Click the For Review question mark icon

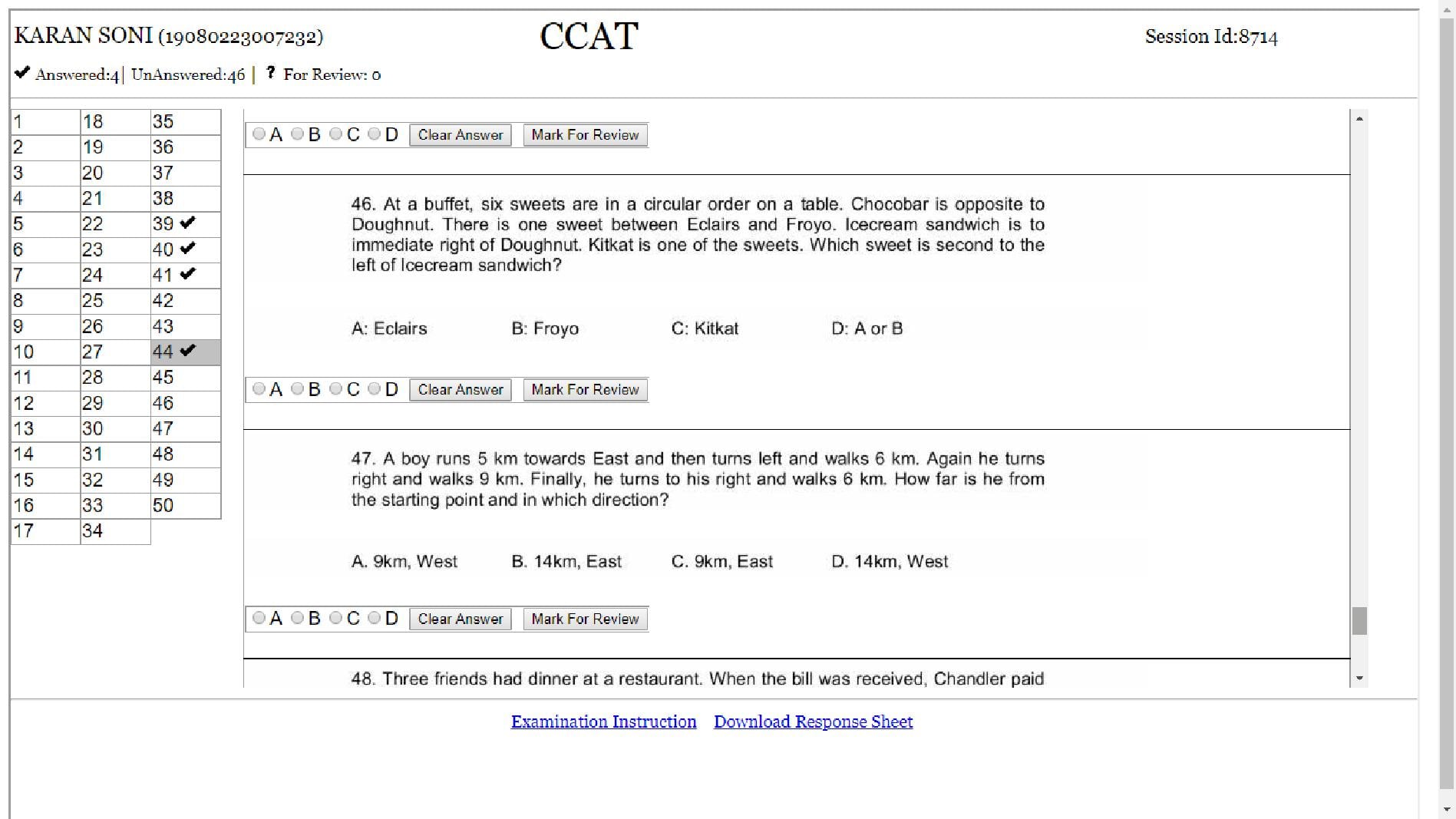click(x=269, y=73)
